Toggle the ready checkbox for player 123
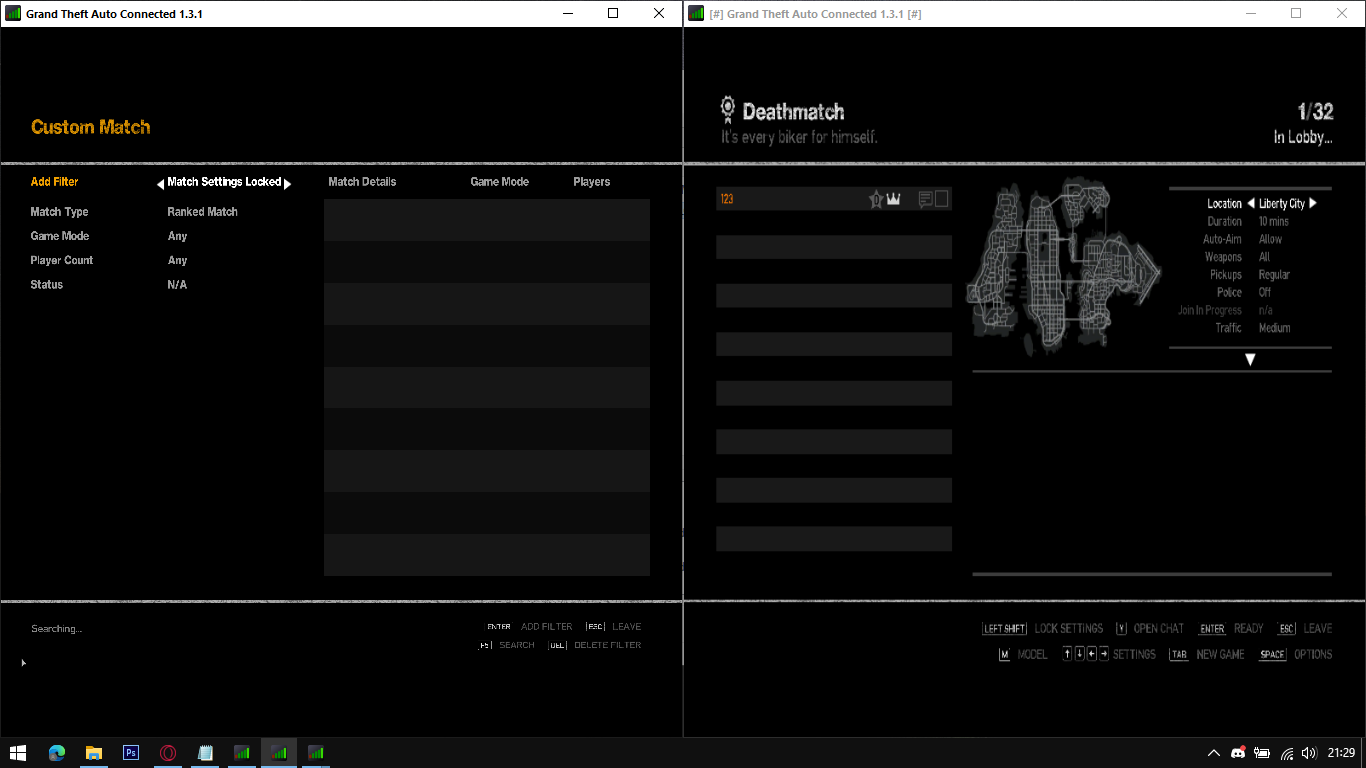The image size is (1366, 768). [x=941, y=199]
